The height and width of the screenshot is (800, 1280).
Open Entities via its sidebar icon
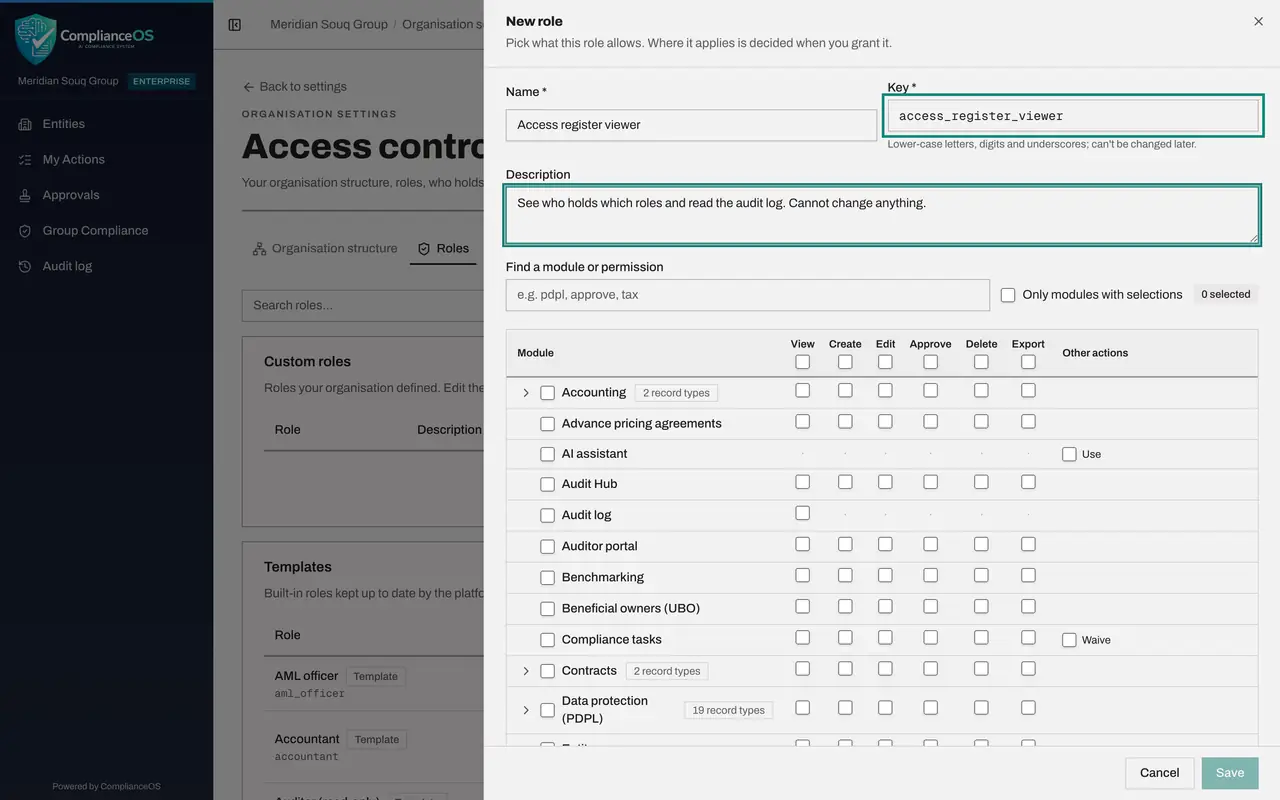coord(25,124)
